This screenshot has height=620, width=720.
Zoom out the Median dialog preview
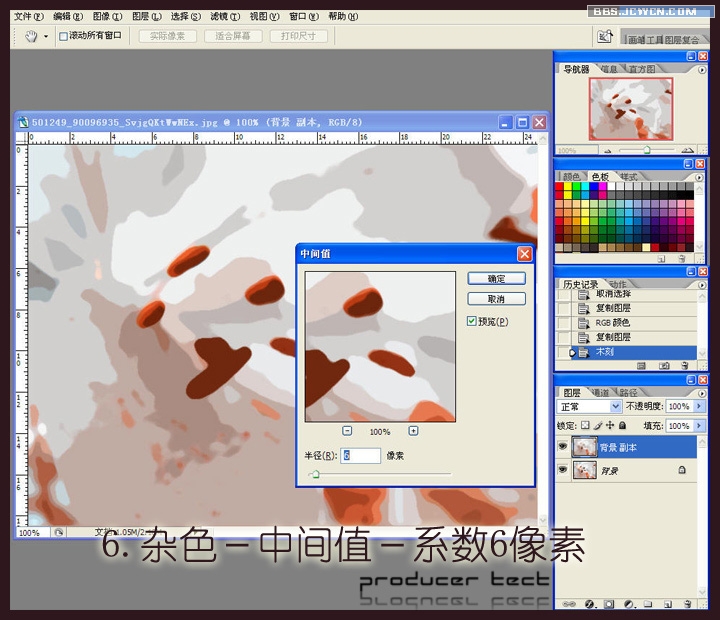coord(347,431)
